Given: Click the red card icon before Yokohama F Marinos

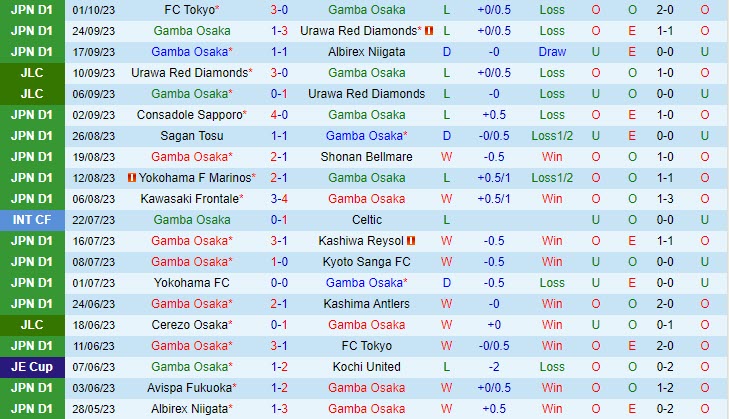Looking at the screenshot, I should click(131, 178).
